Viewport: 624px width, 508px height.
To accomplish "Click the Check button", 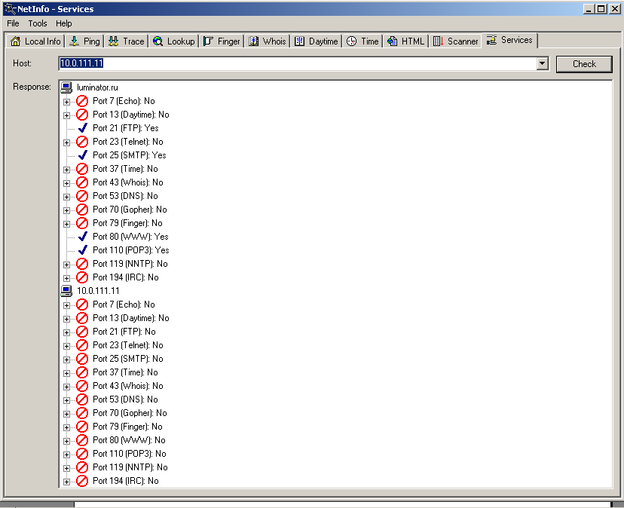I will pos(584,64).
